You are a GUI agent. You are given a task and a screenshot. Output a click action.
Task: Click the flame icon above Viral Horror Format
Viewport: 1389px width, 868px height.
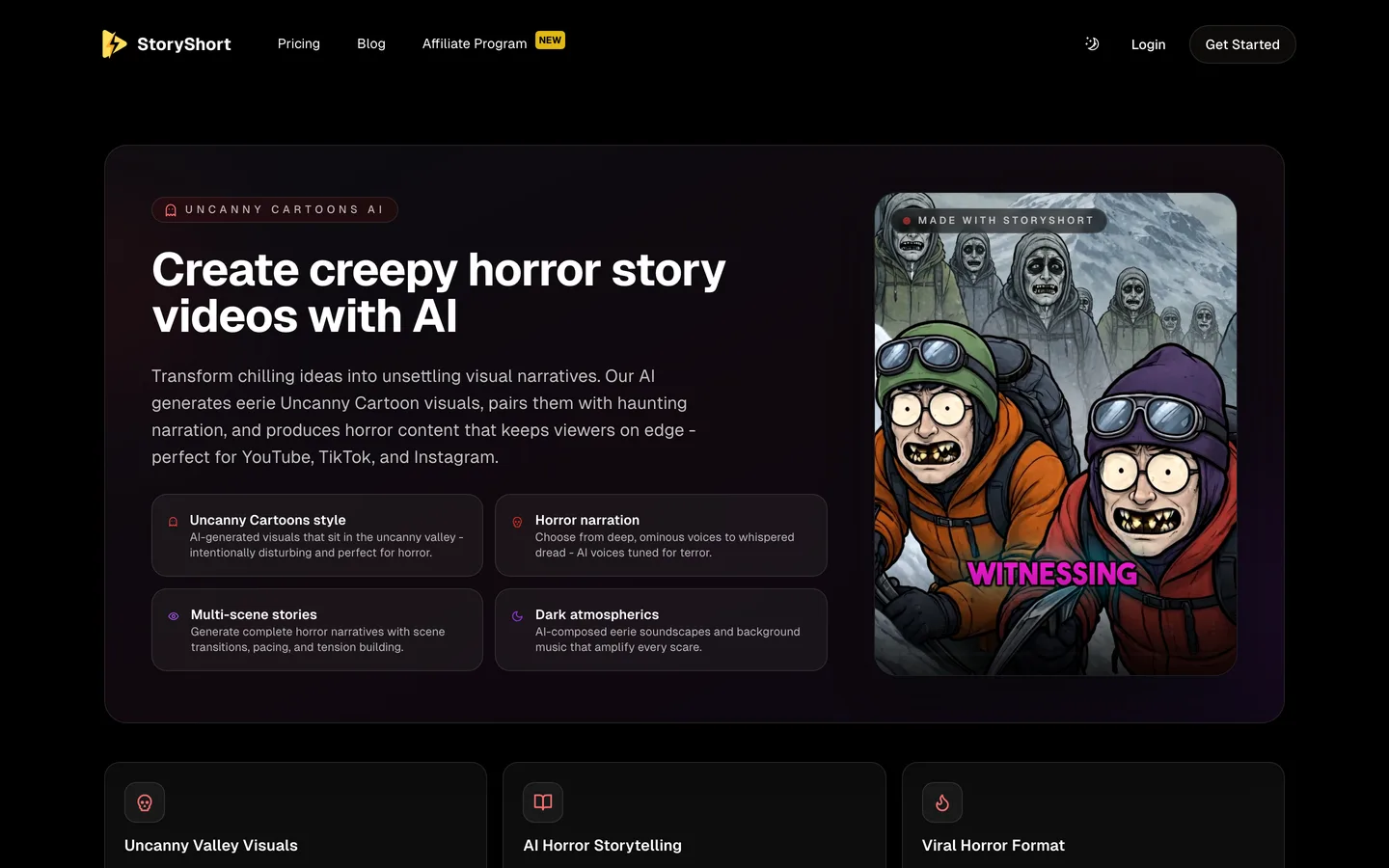click(942, 802)
